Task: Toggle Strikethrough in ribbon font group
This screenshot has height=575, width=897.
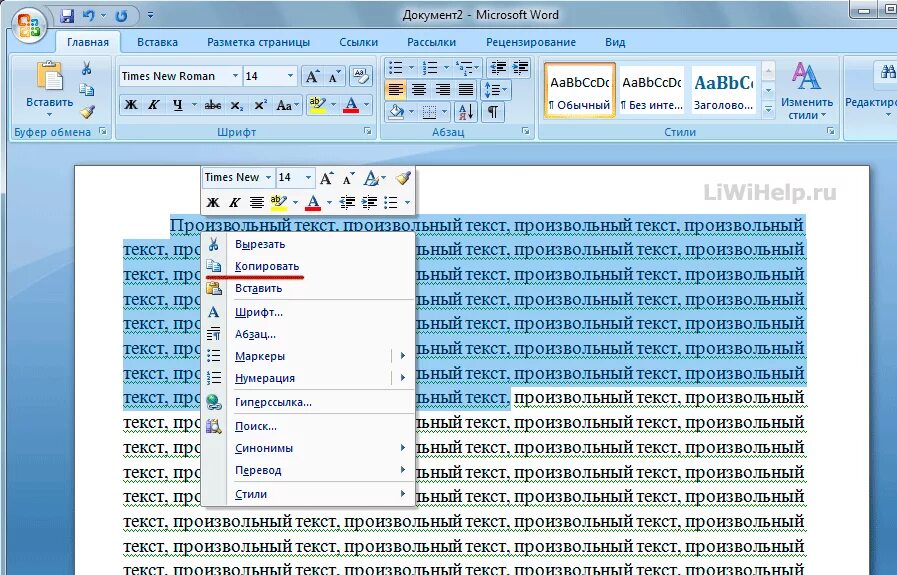Action: tap(213, 105)
